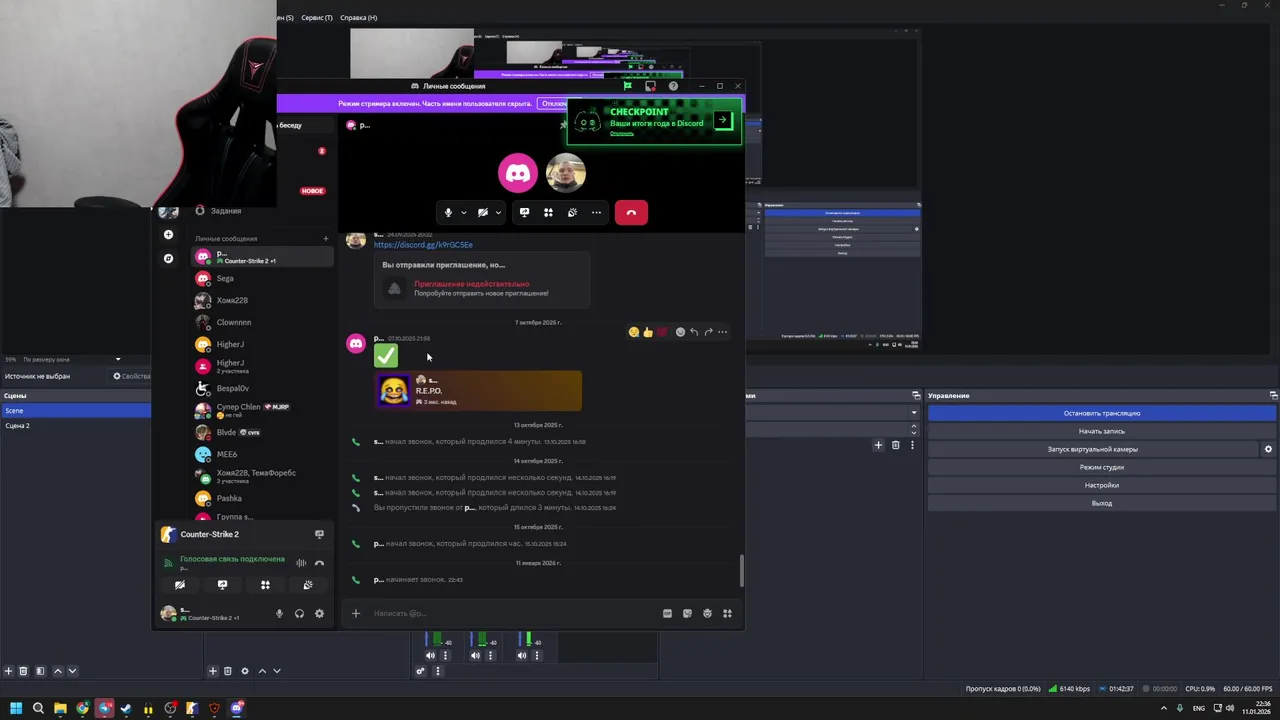The width and height of the screenshot is (1280, 720).
Task: Undock the Управление panel in OBS
Action: 1273,395
